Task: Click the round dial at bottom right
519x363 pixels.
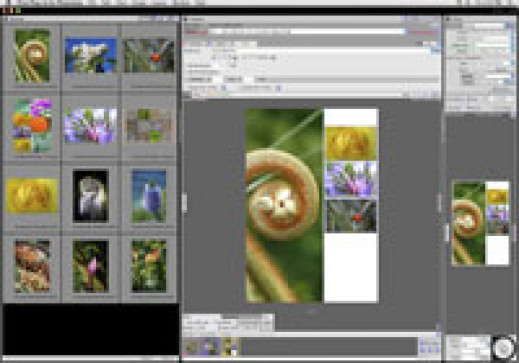Action: 504,348
